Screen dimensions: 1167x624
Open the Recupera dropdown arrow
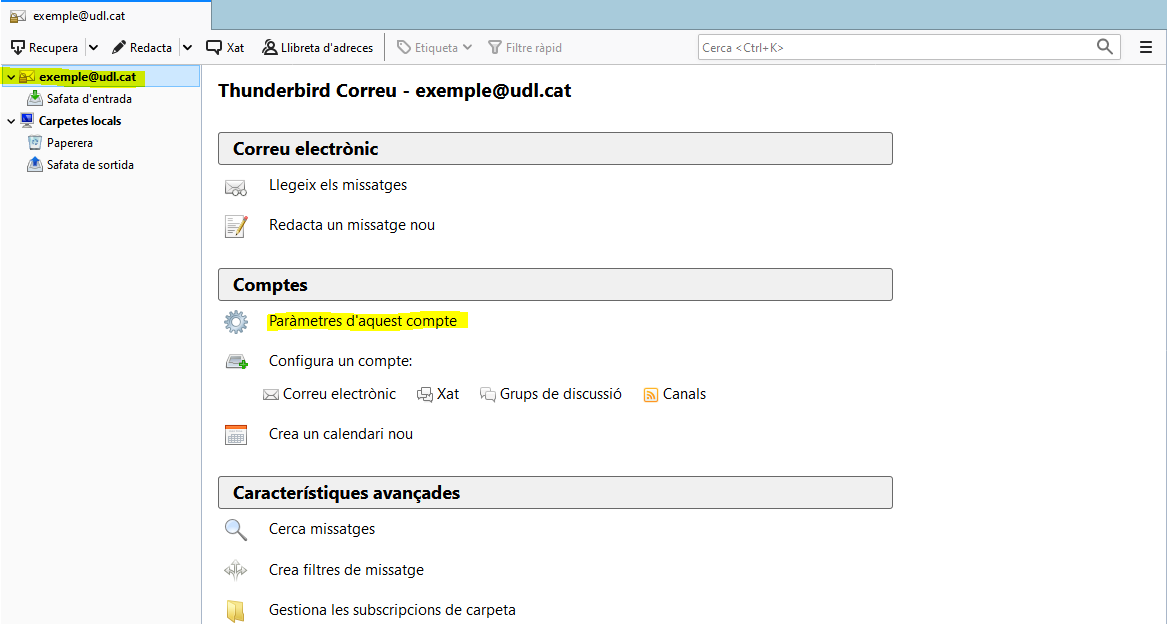point(93,48)
